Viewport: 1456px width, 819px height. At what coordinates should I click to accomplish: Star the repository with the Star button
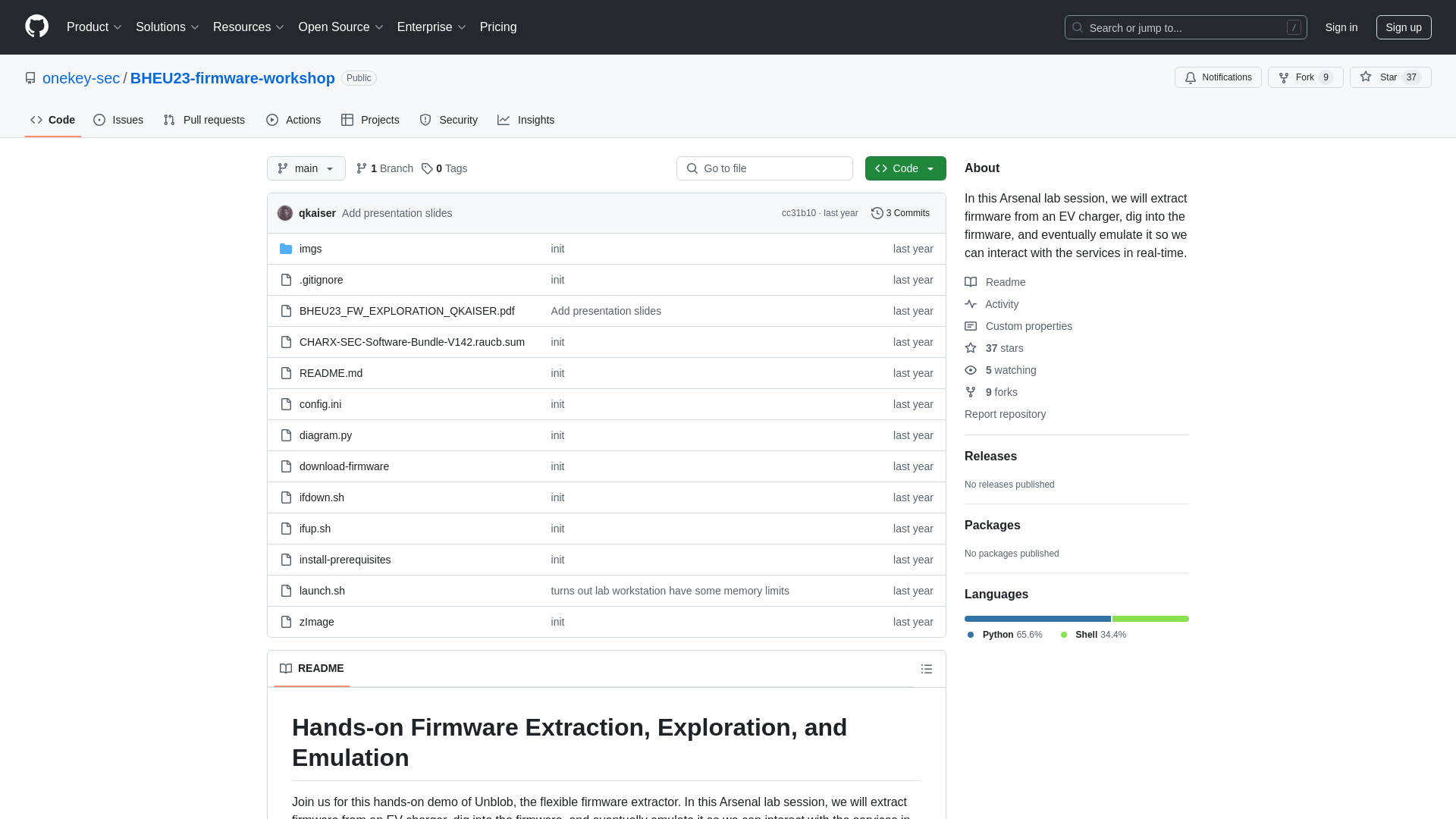1390,77
